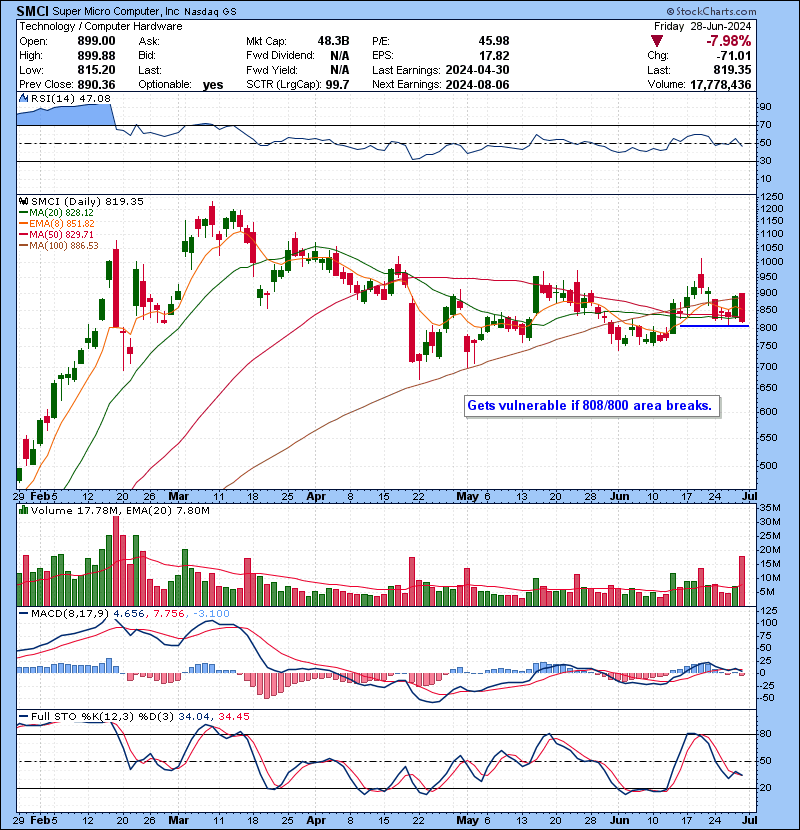Click the header Volume value 17,778,436
The height and width of the screenshot is (830, 800).
[721, 85]
